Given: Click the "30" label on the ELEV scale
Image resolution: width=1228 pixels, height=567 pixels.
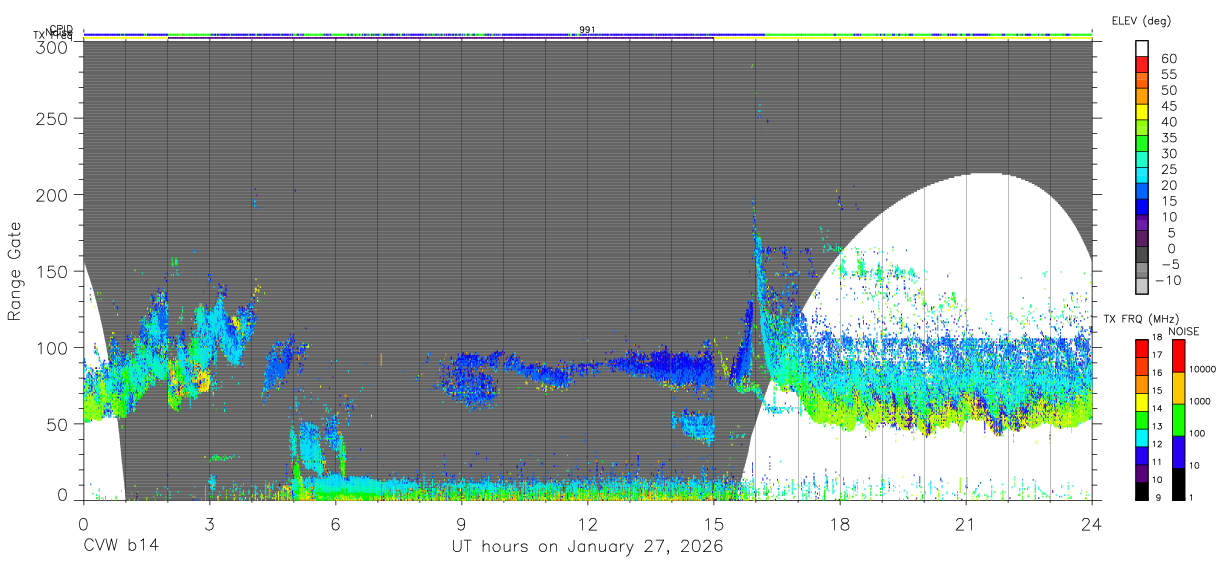Looking at the screenshot, I should point(1168,154).
